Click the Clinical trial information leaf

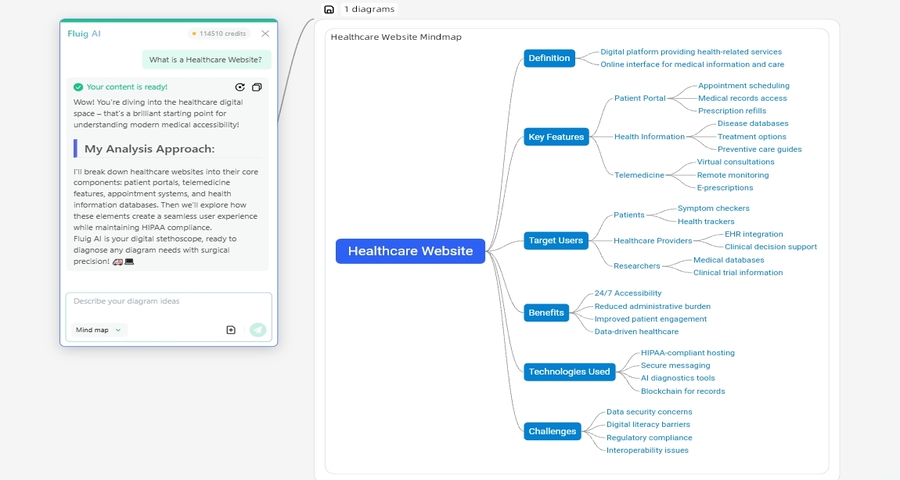pos(738,273)
